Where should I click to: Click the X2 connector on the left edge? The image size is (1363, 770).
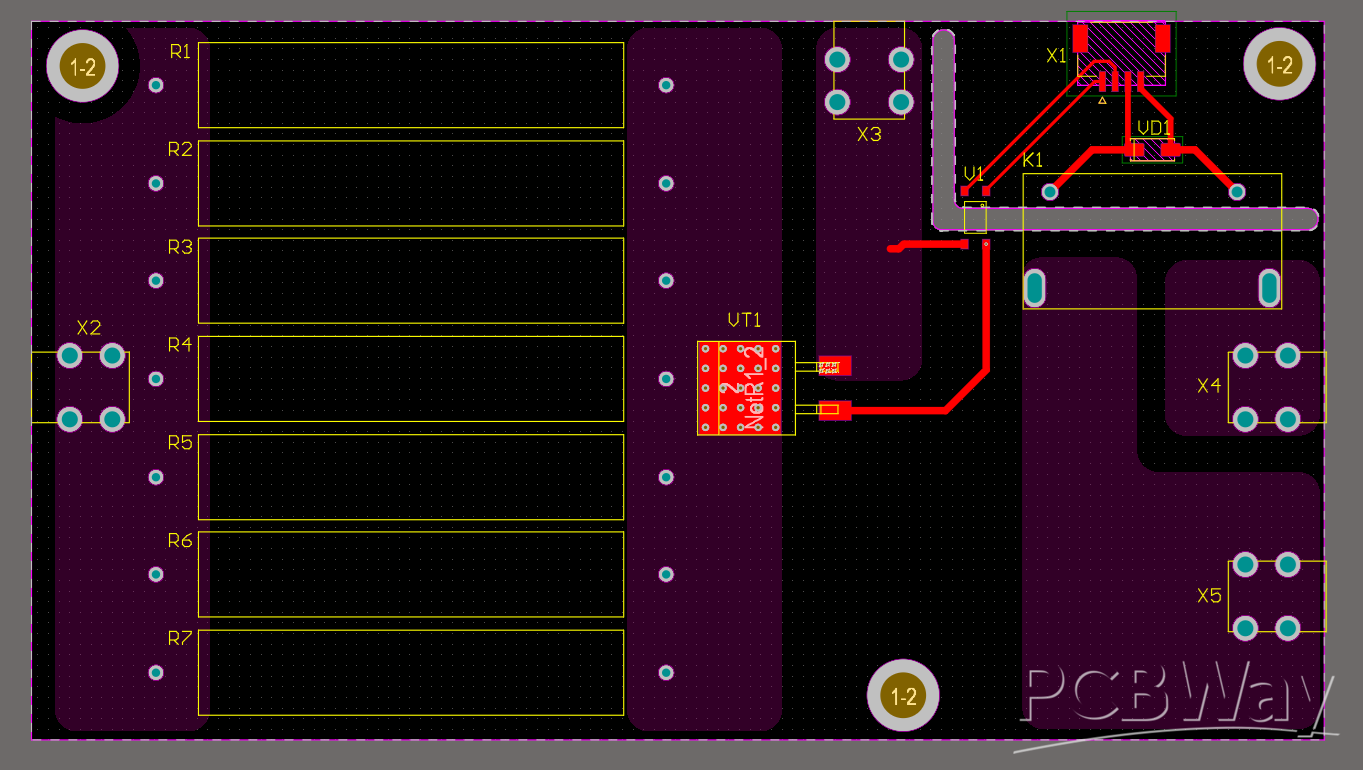[x=90, y=387]
